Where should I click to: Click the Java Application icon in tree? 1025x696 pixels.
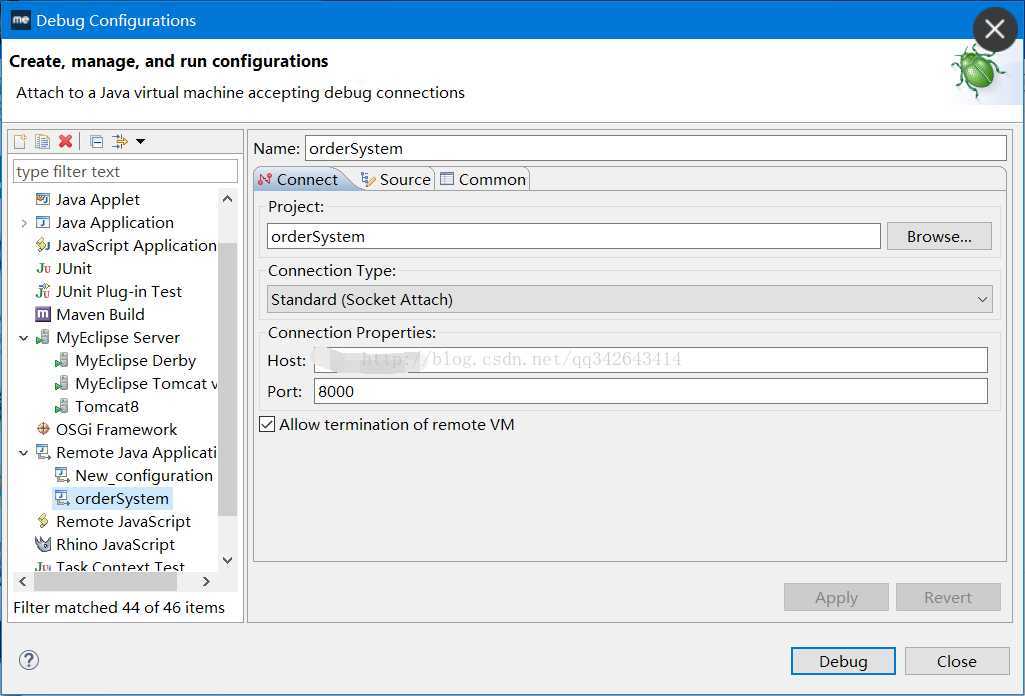[43, 222]
